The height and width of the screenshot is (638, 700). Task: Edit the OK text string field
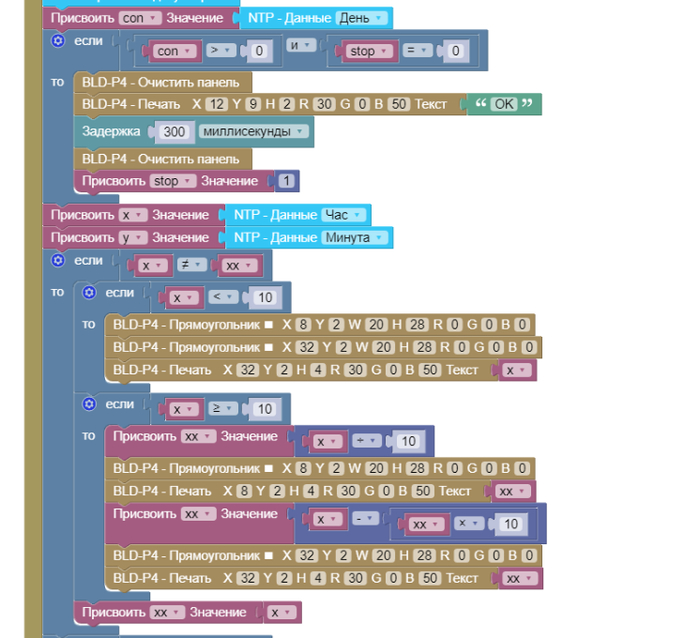(x=504, y=104)
